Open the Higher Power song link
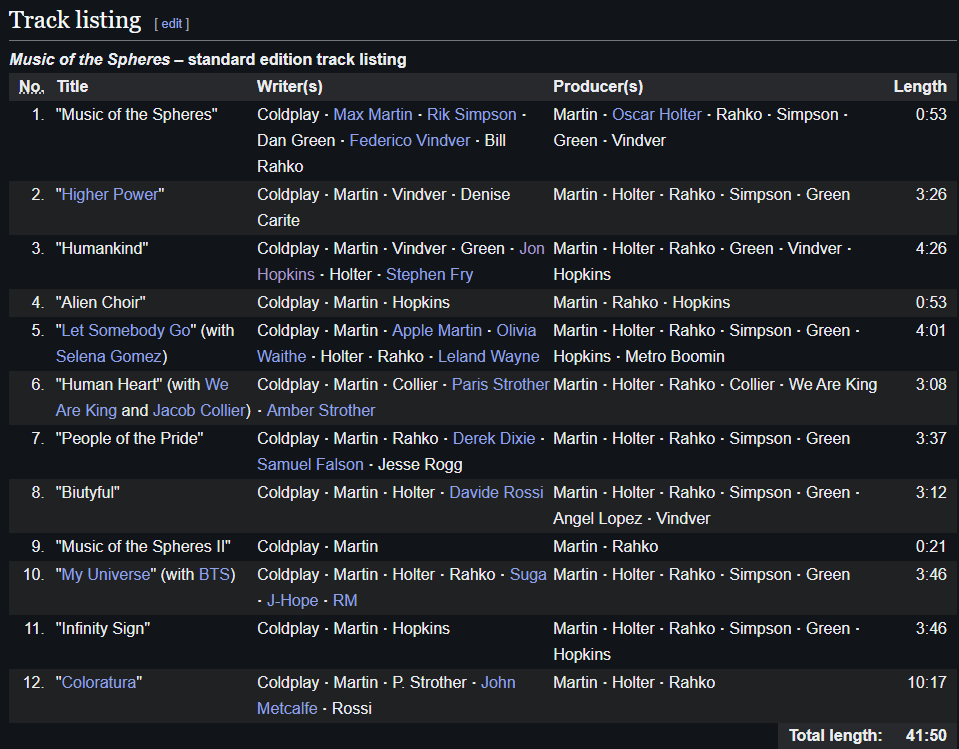Screen dimensions: 959x749 [109, 194]
